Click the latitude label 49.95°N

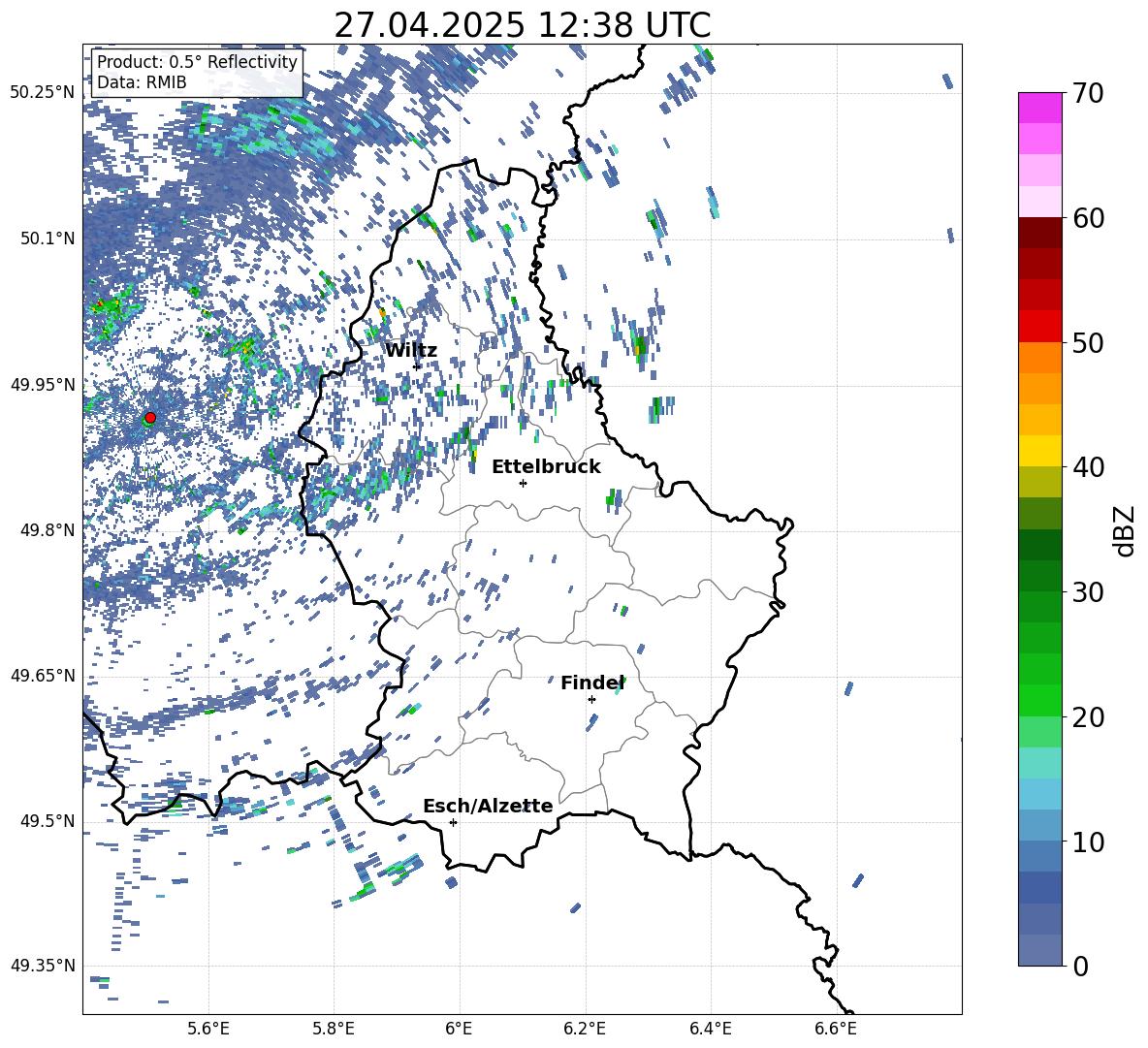(x=43, y=385)
